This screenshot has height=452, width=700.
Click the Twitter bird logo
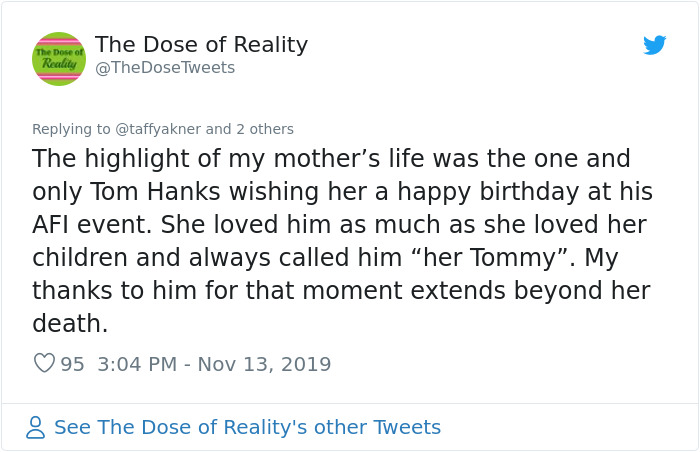point(654,45)
